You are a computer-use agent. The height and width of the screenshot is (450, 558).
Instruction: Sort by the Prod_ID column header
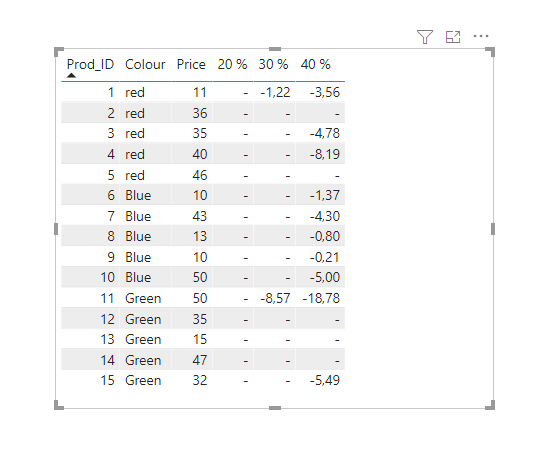90,64
